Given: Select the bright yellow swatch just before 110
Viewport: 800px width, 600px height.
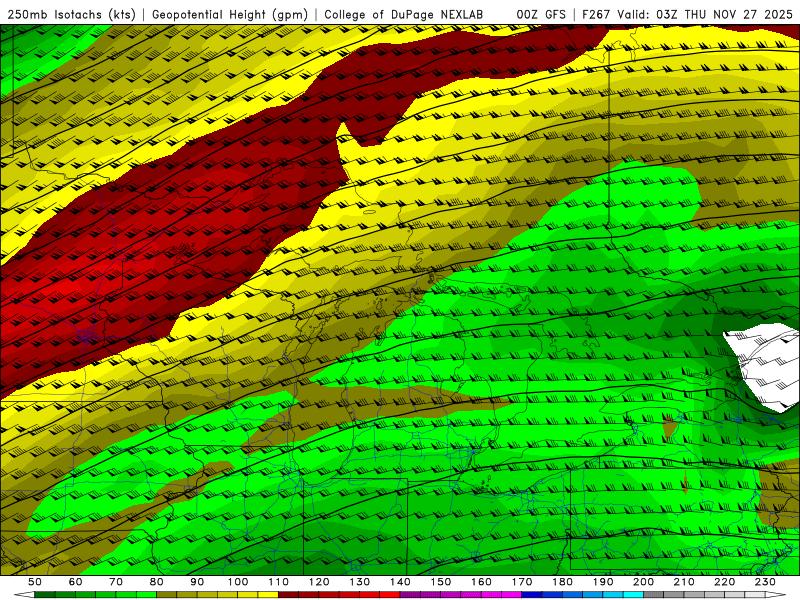Looking at the screenshot, I should pos(268,595).
